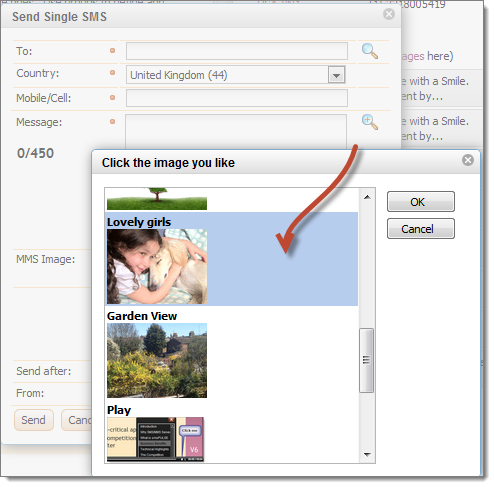Confirm selection with the OK button

coord(421,202)
